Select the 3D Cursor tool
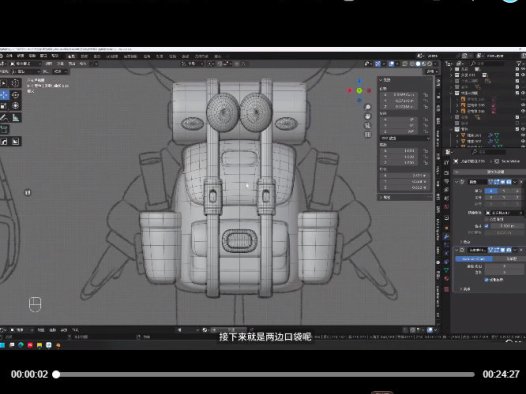Screen dimensions: 526x394 pyautogui.click(x=15, y=82)
